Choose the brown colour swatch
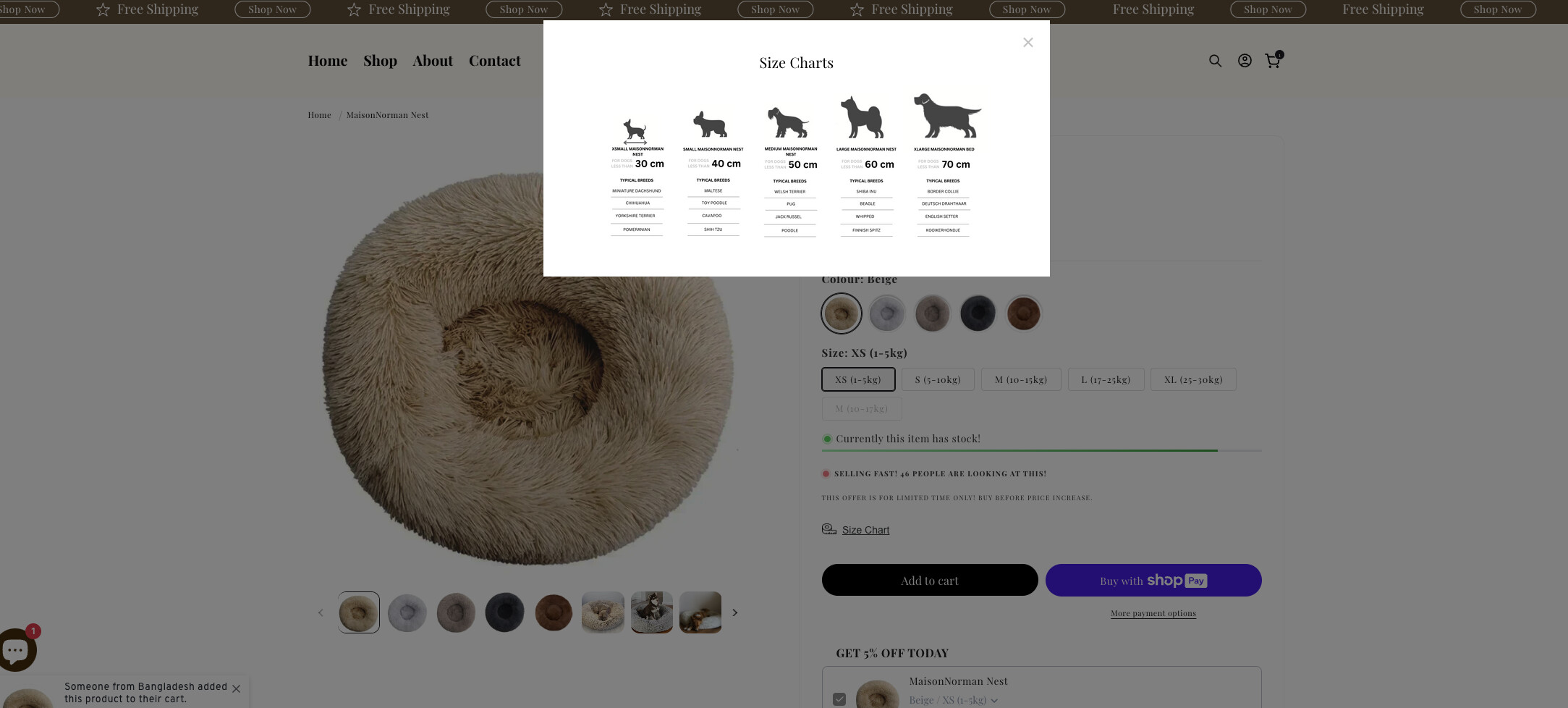This screenshot has height=708, width=1568. pos(1023,313)
